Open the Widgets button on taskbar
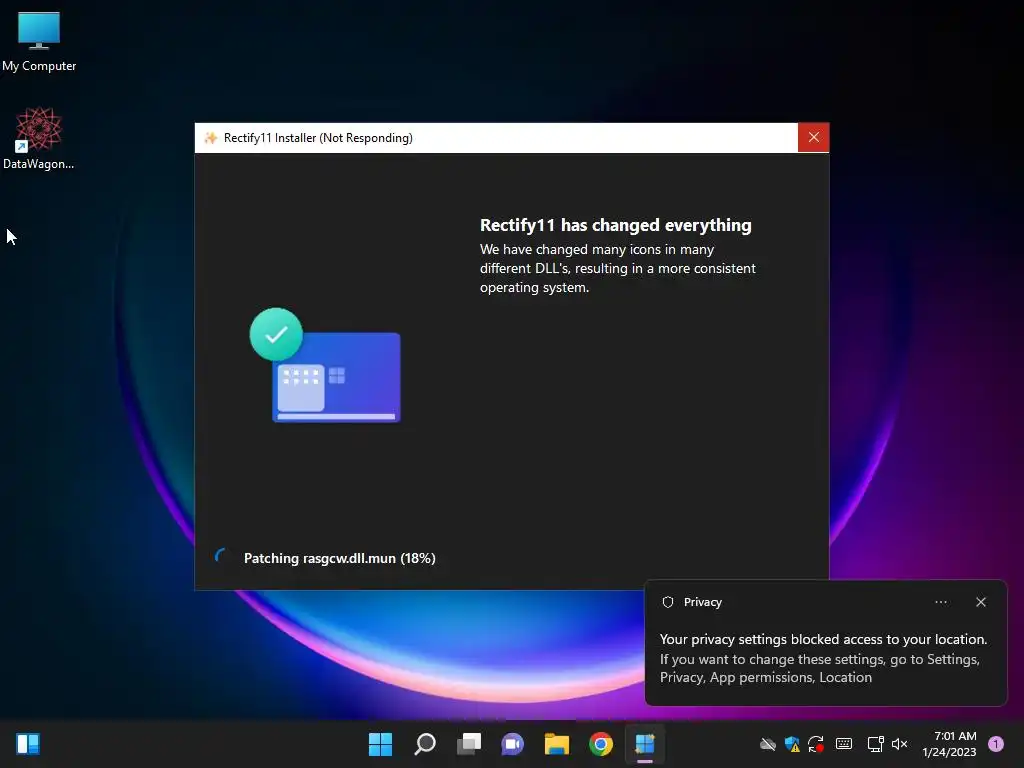This screenshot has width=1024, height=768. coord(28,744)
